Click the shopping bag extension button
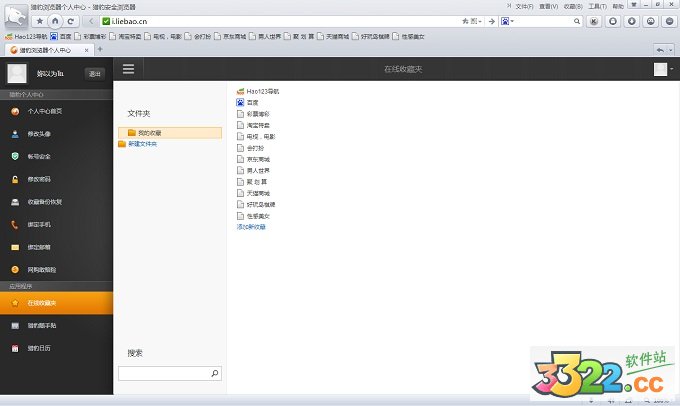 pyautogui.click(x=613, y=21)
